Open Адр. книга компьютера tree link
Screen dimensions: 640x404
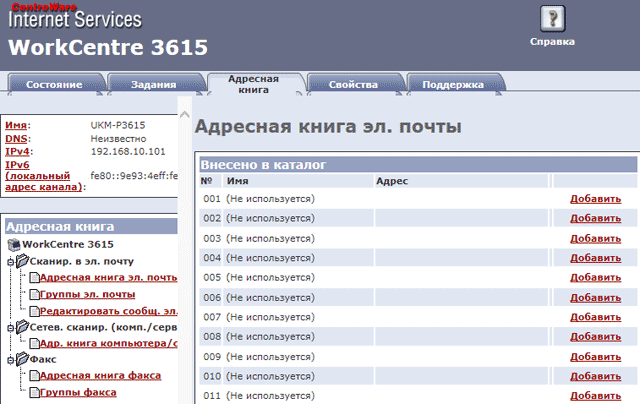[109, 344]
